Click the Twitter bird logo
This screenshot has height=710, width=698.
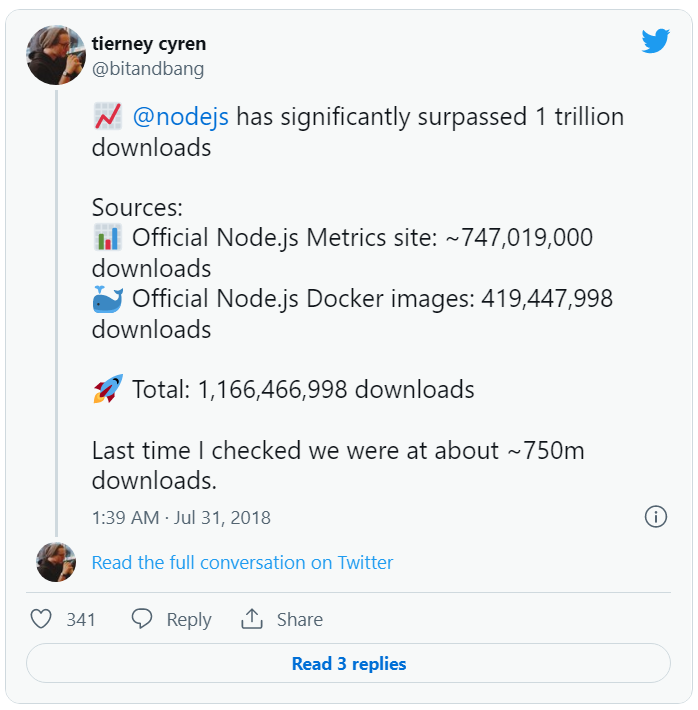[x=655, y=42]
